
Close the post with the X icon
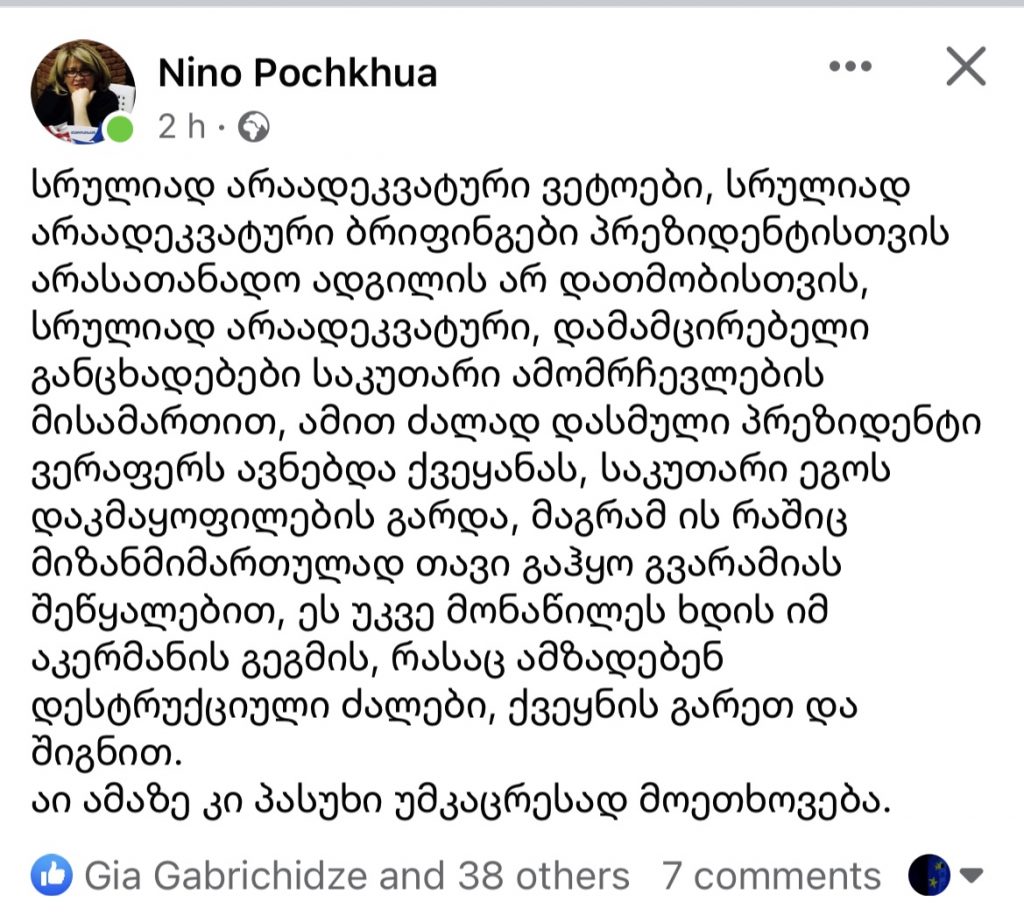966,67
